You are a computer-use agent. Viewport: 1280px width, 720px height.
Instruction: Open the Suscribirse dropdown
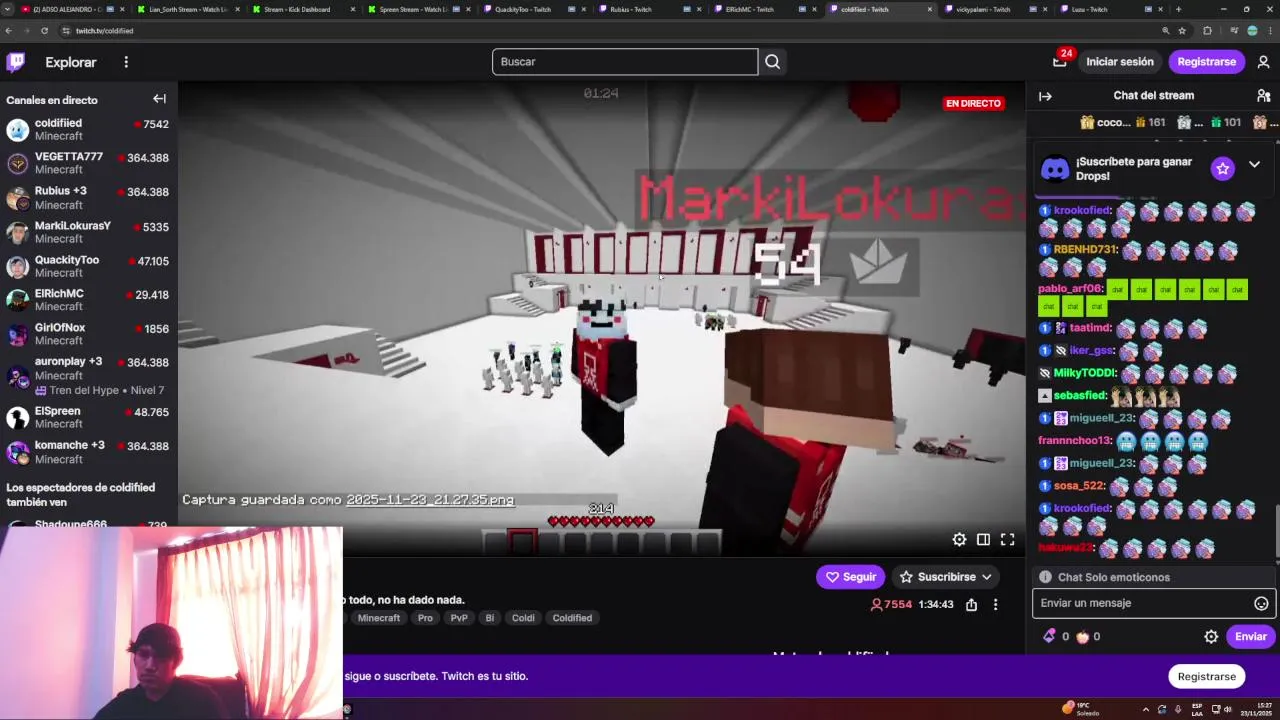pos(945,577)
